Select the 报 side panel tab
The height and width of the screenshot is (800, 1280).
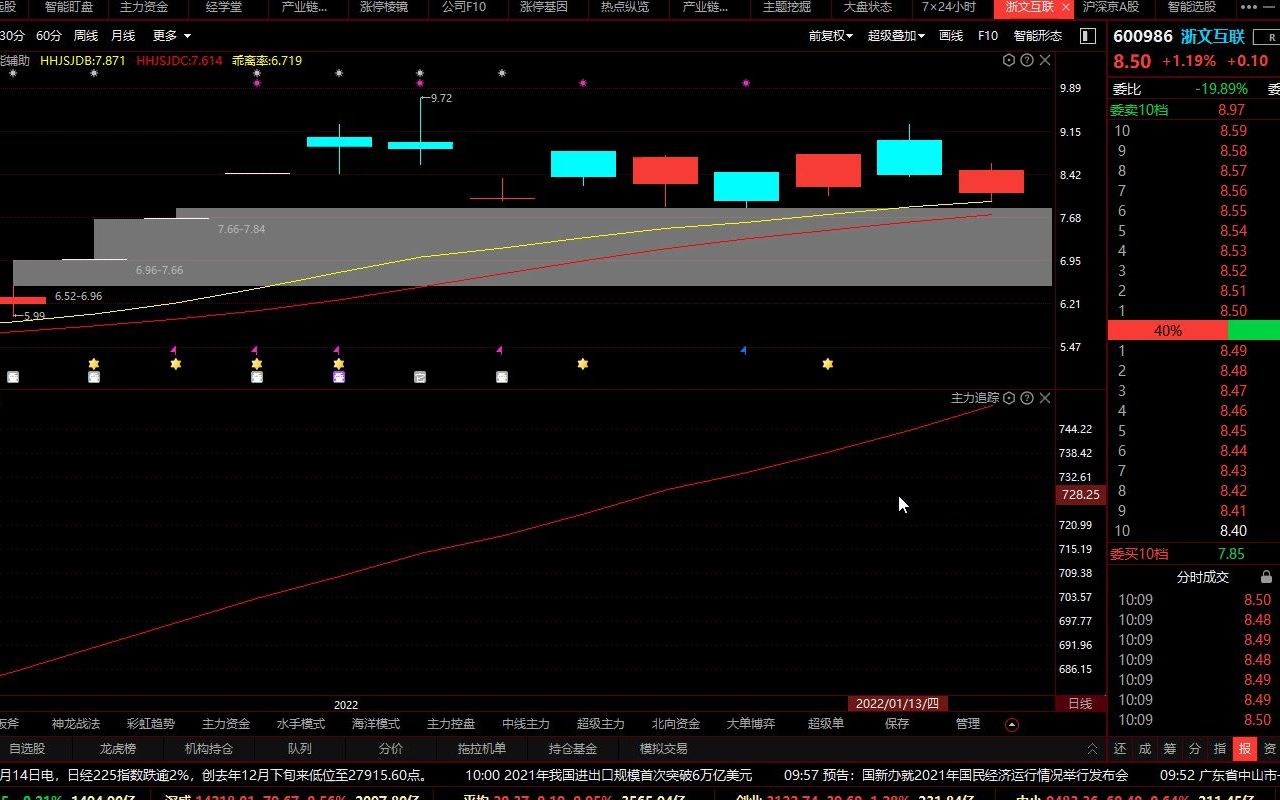(x=1245, y=748)
